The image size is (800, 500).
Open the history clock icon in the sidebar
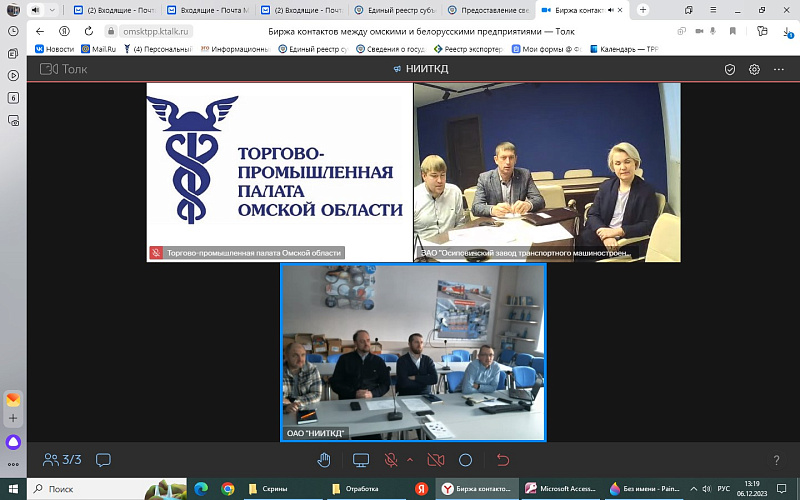pyautogui.click(x=13, y=31)
